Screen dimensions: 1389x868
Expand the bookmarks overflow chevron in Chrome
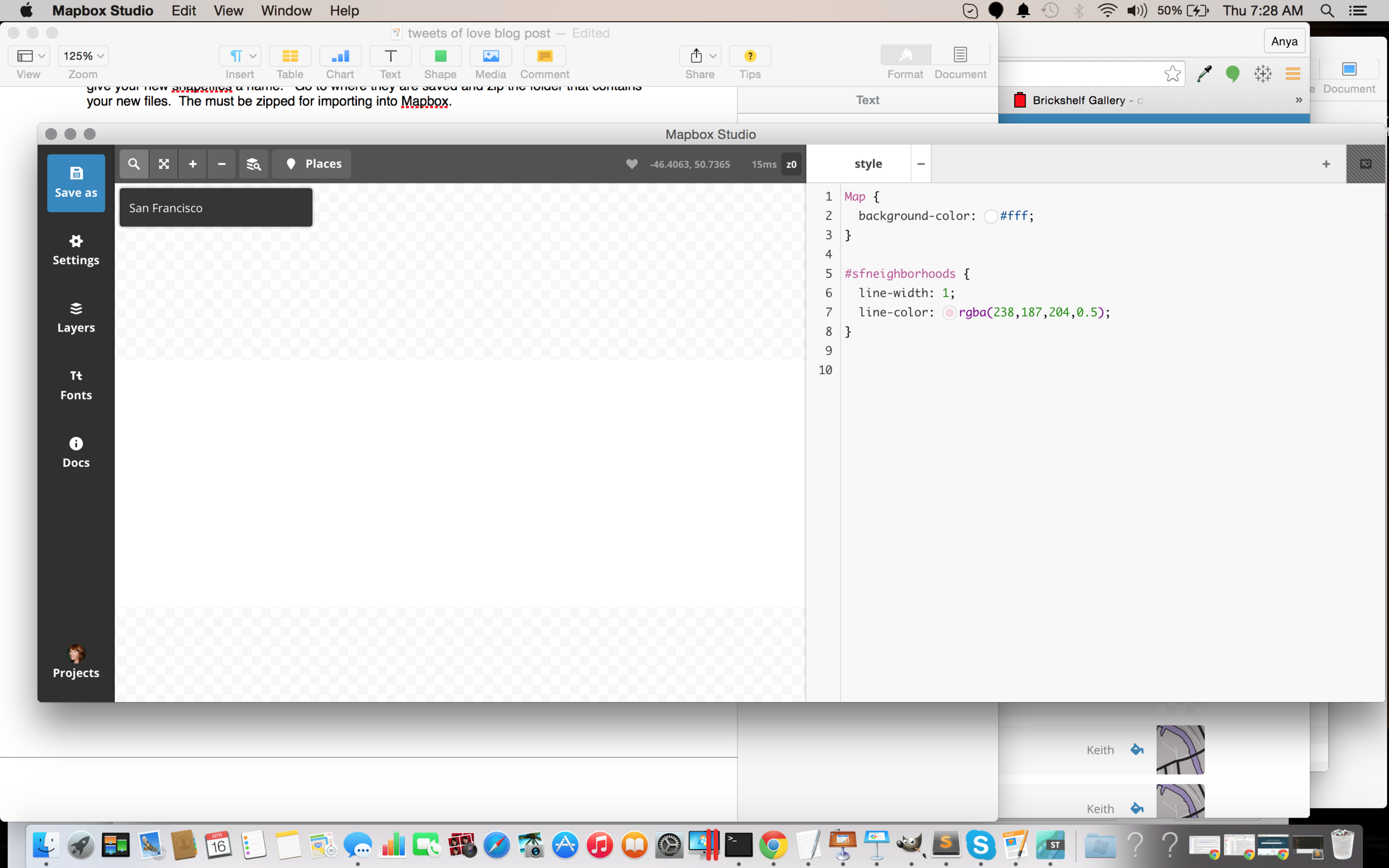coord(1298,100)
